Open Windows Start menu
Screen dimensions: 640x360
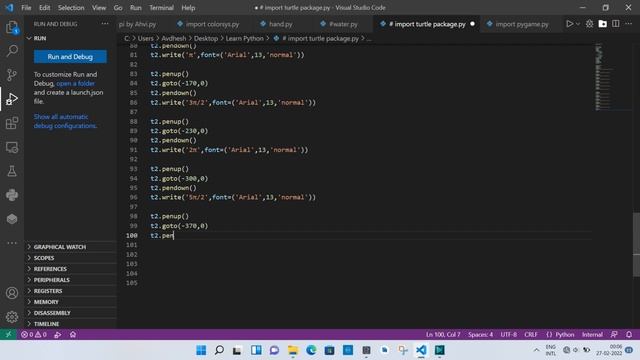(201, 350)
